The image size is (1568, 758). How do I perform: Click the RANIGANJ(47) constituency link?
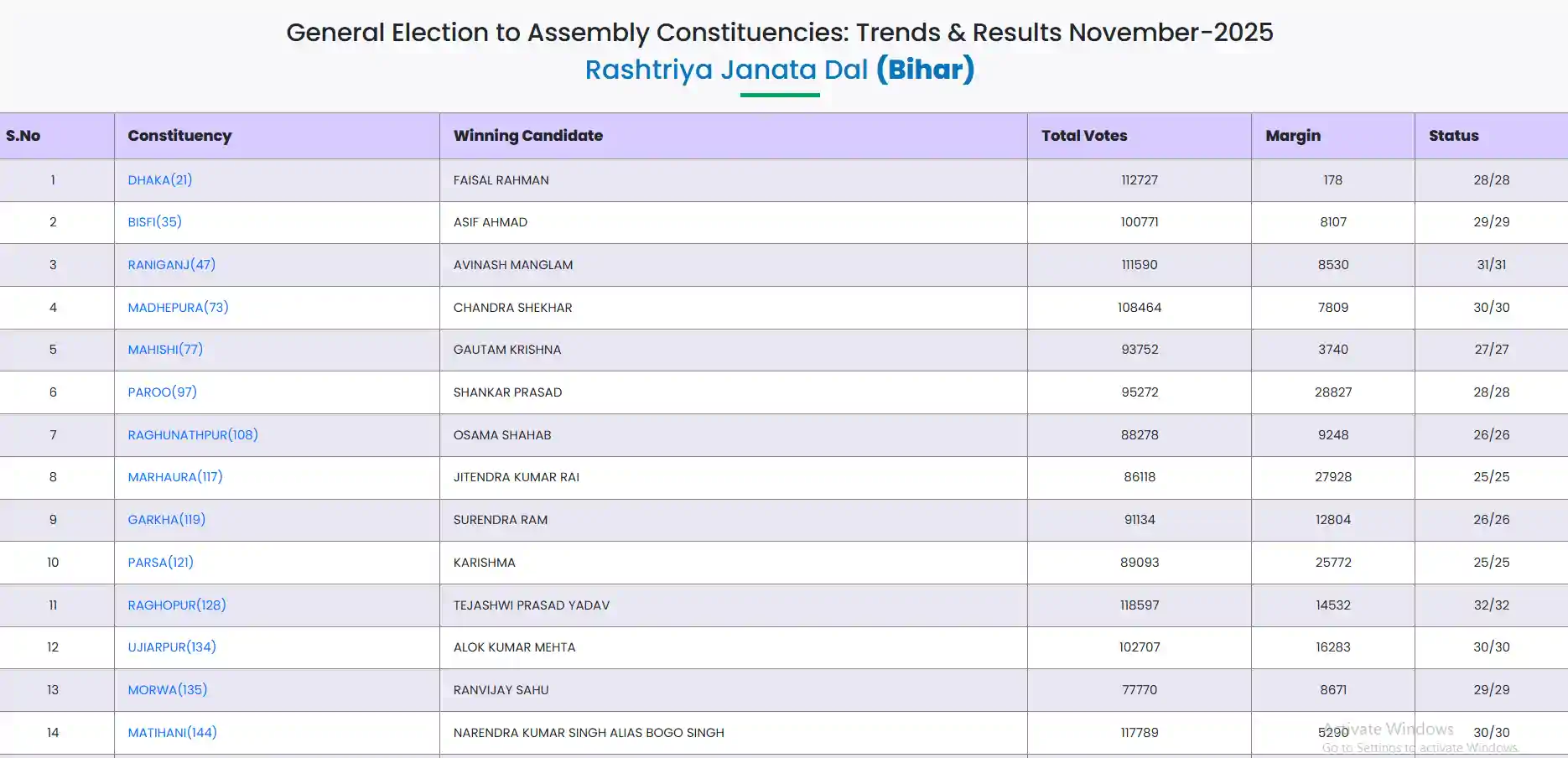point(172,264)
